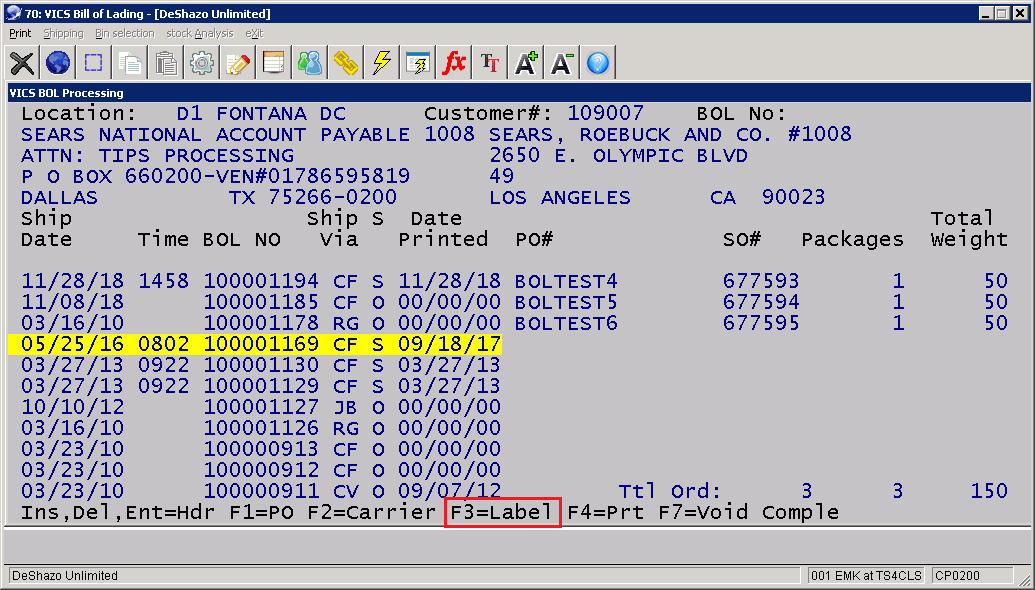Click PO number BOLTEST4
This screenshot has height=590, width=1035.
pos(566,282)
